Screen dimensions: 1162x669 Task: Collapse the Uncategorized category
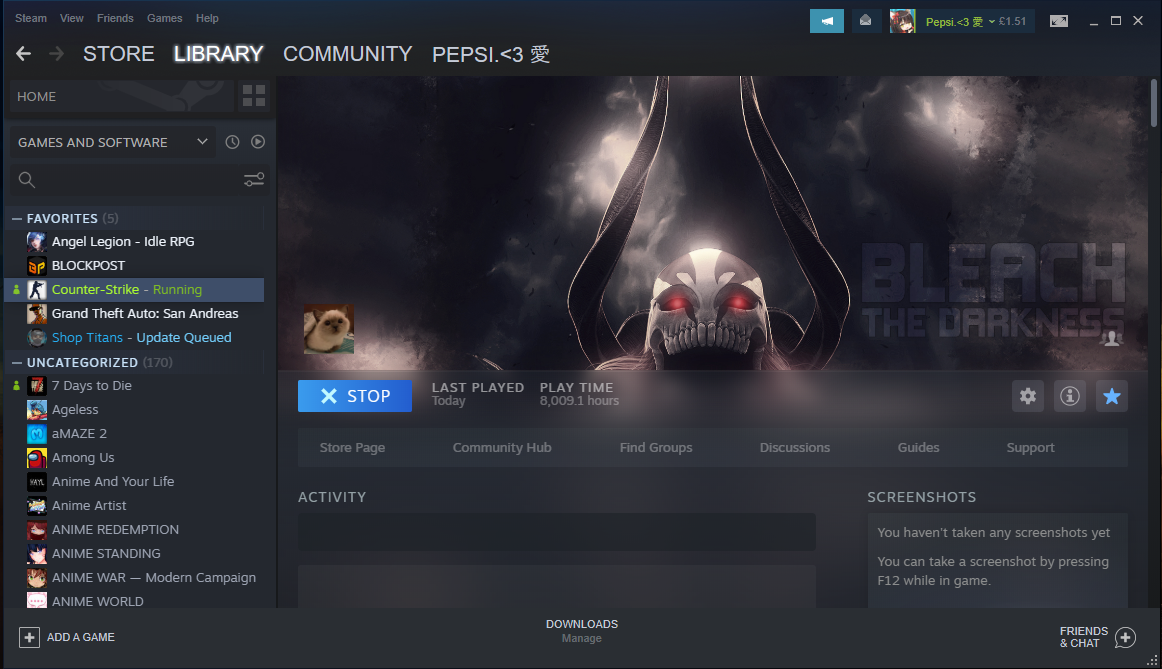click(17, 362)
